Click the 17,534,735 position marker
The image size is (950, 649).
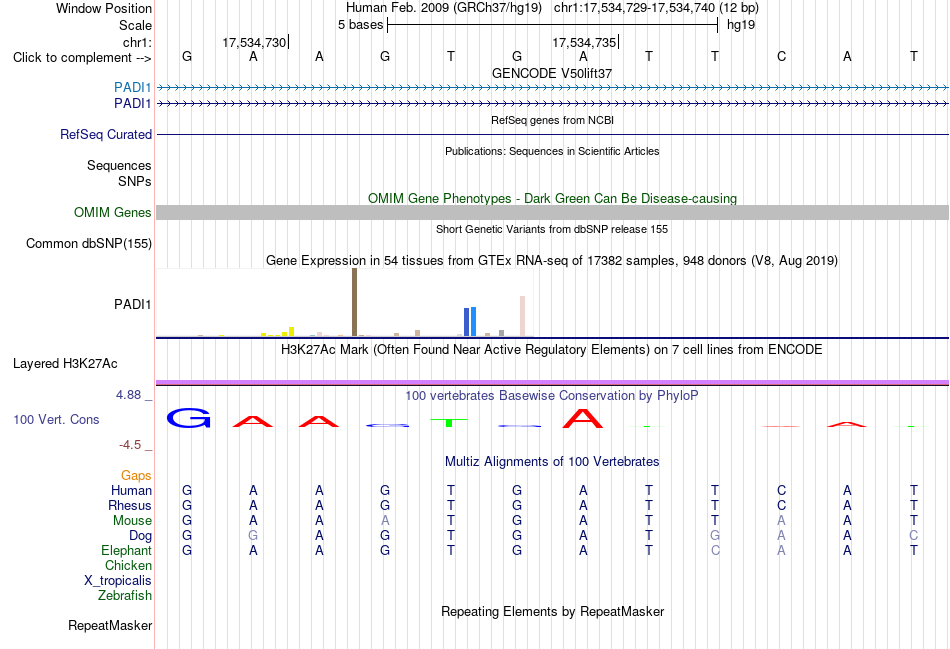(x=585, y=42)
